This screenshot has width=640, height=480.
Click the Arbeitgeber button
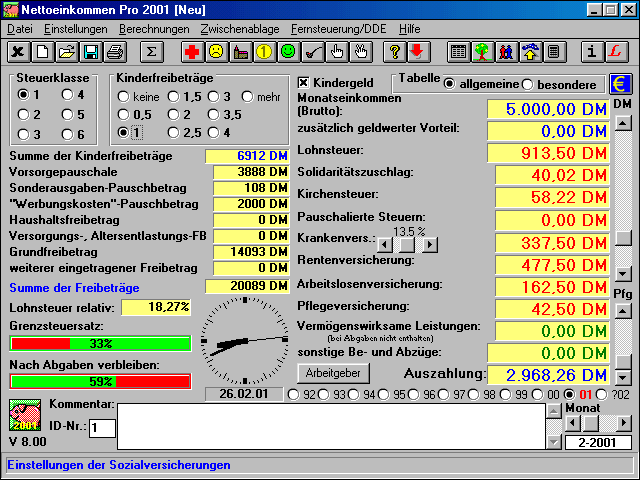[x=333, y=373]
